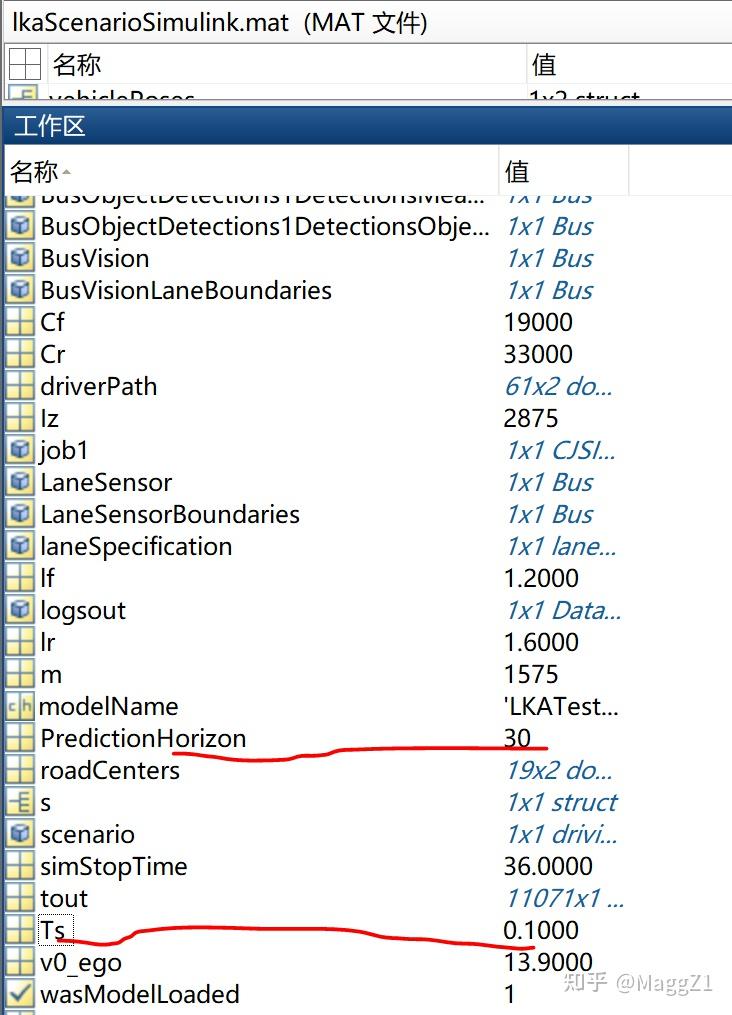The height and width of the screenshot is (1015, 732).
Task: Click the matrix icon beside Iz
Action: (x=20, y=418)
